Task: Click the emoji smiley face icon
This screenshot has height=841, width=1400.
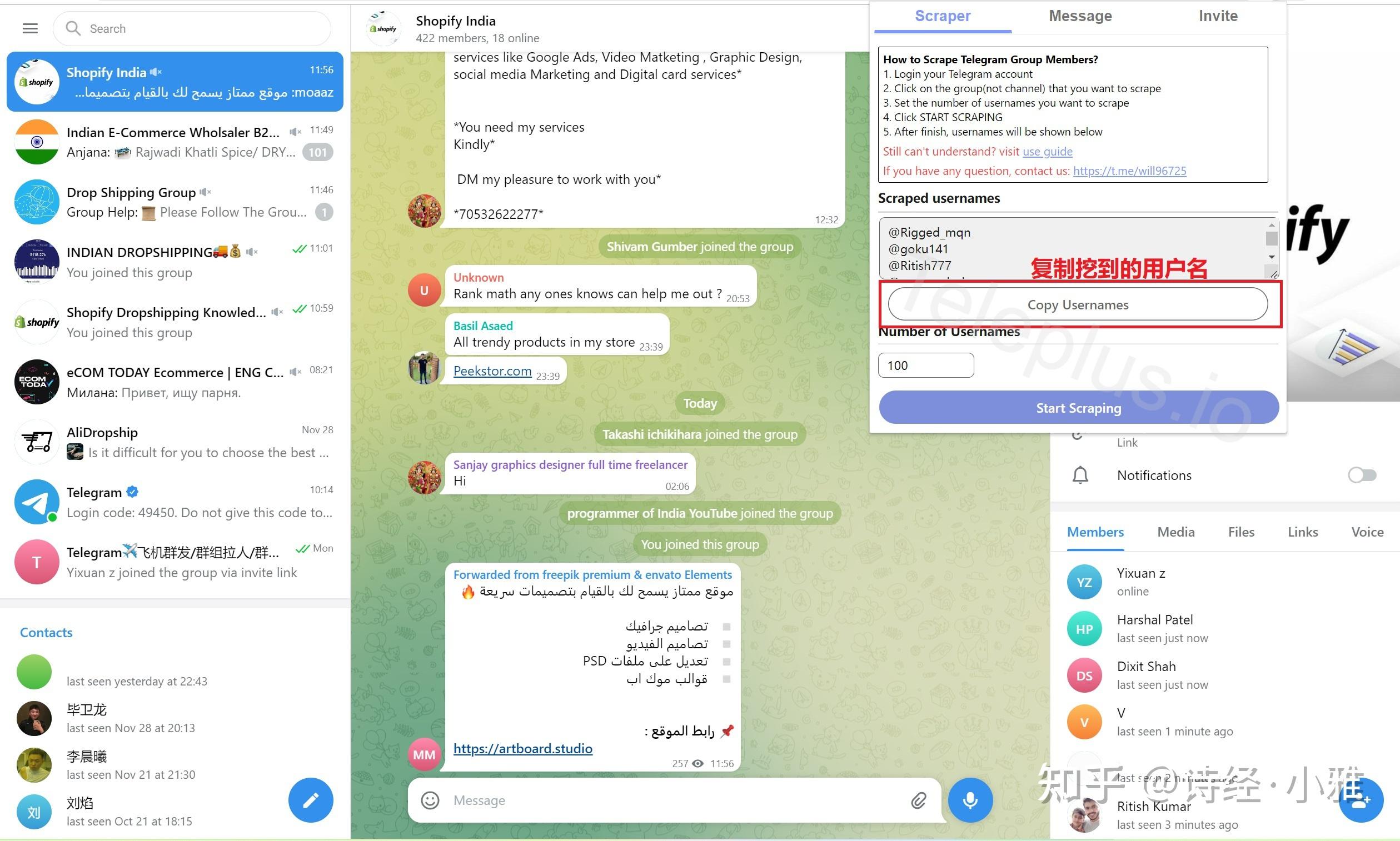Action: (x=431, y=799)
